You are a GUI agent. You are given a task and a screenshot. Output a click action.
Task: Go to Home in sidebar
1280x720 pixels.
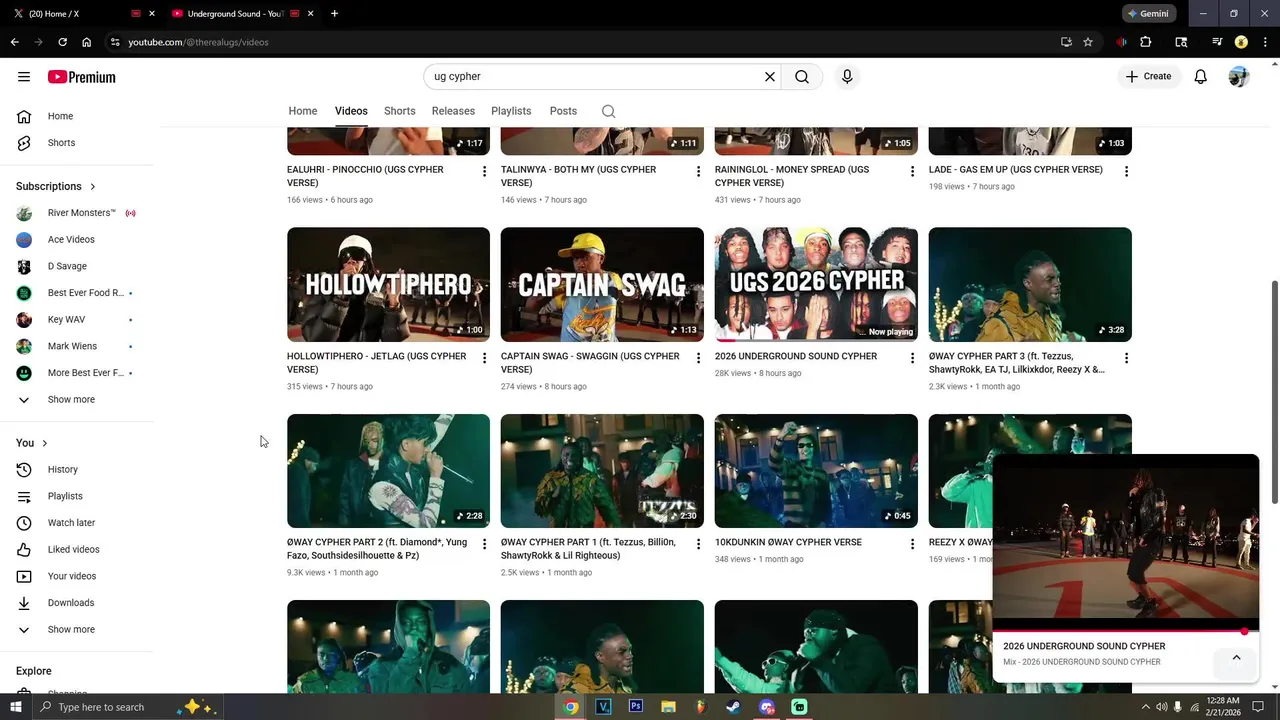click(x=60, y=116)
